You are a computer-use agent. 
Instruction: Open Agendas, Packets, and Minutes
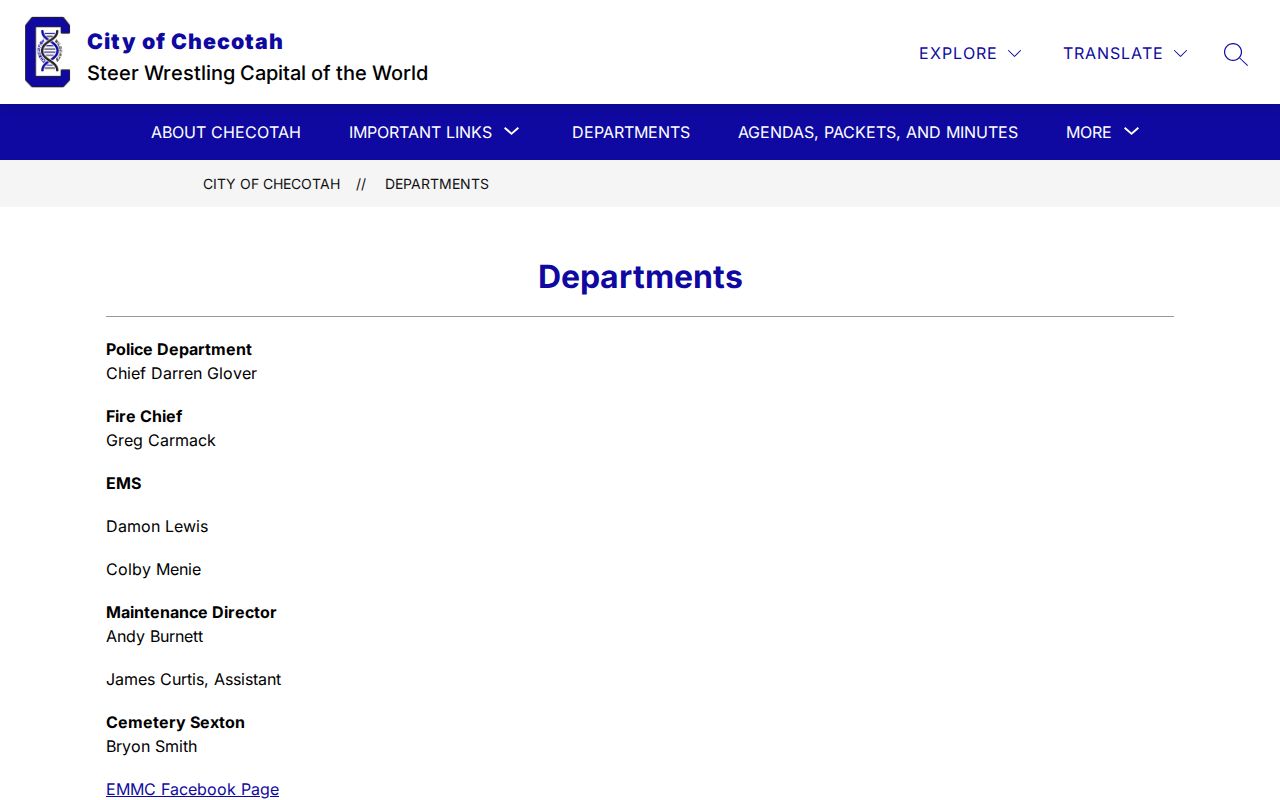coord(878,132)
